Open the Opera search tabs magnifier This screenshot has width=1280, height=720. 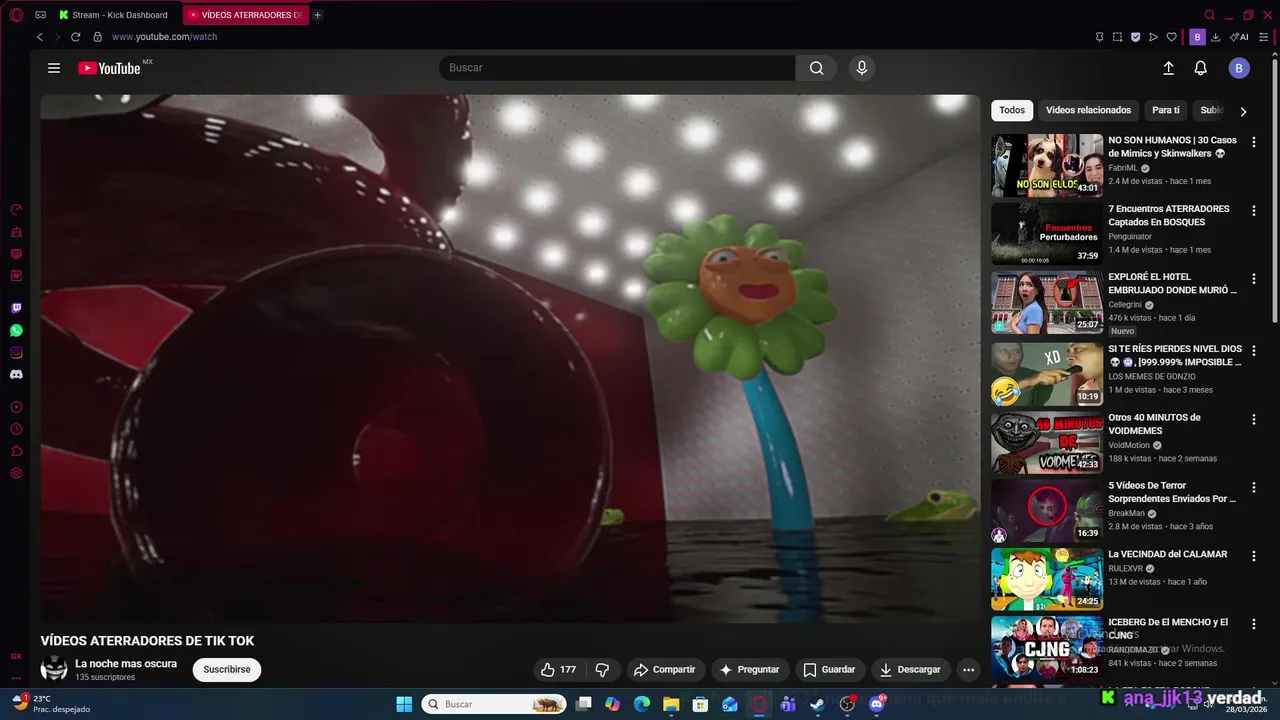(1209, 15)
